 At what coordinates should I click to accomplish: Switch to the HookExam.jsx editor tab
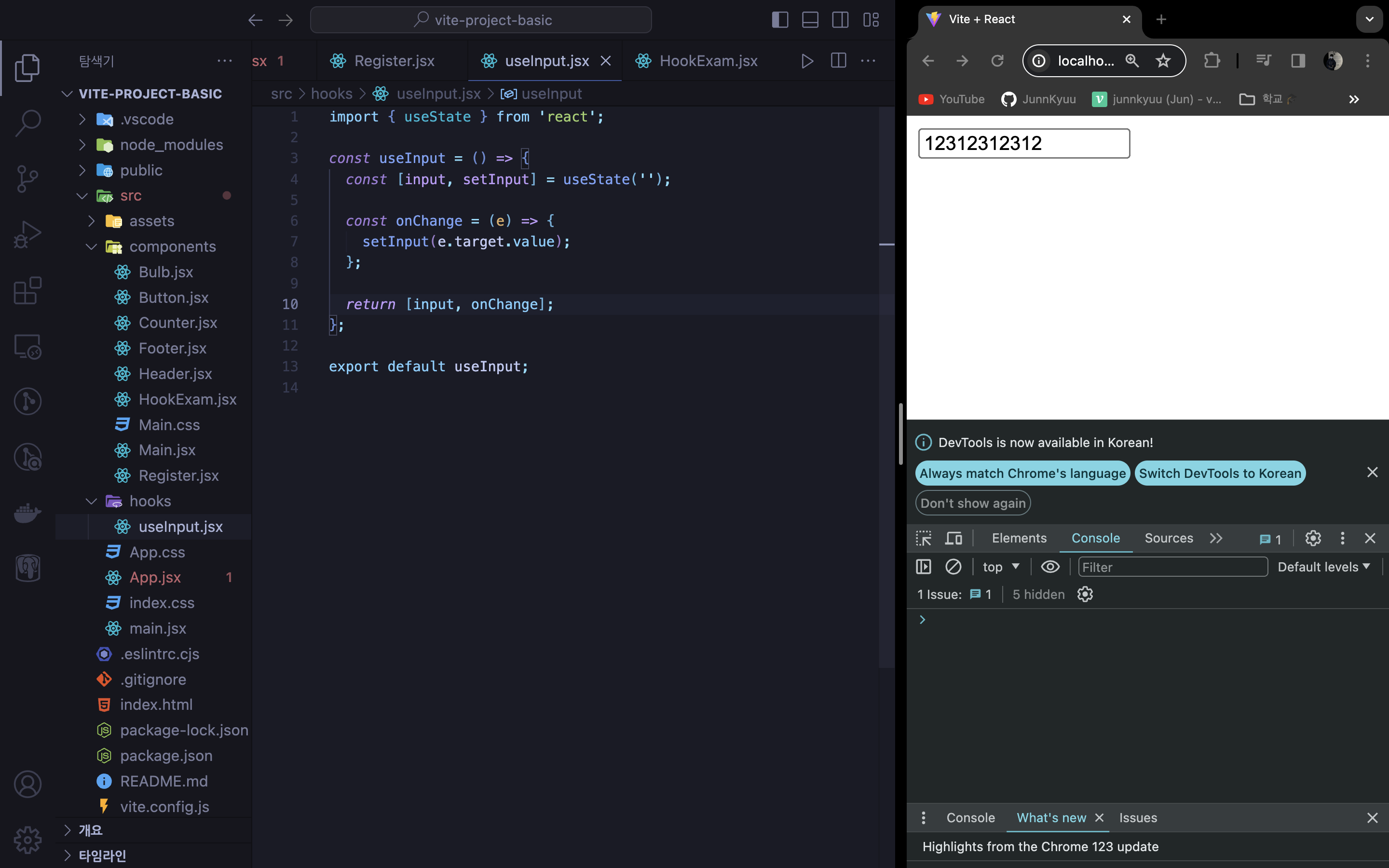[708, 61]
